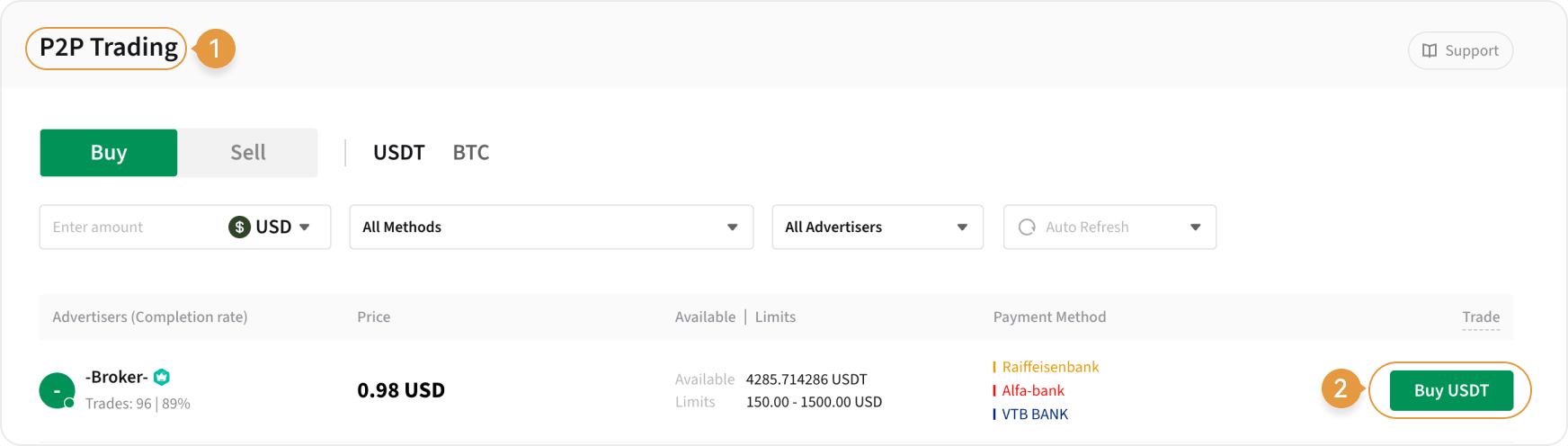The height and width of the screenshot is (446, 1568).
Task: Click the -Broker- green avatar icon
Action: click(x=57, y=390)
